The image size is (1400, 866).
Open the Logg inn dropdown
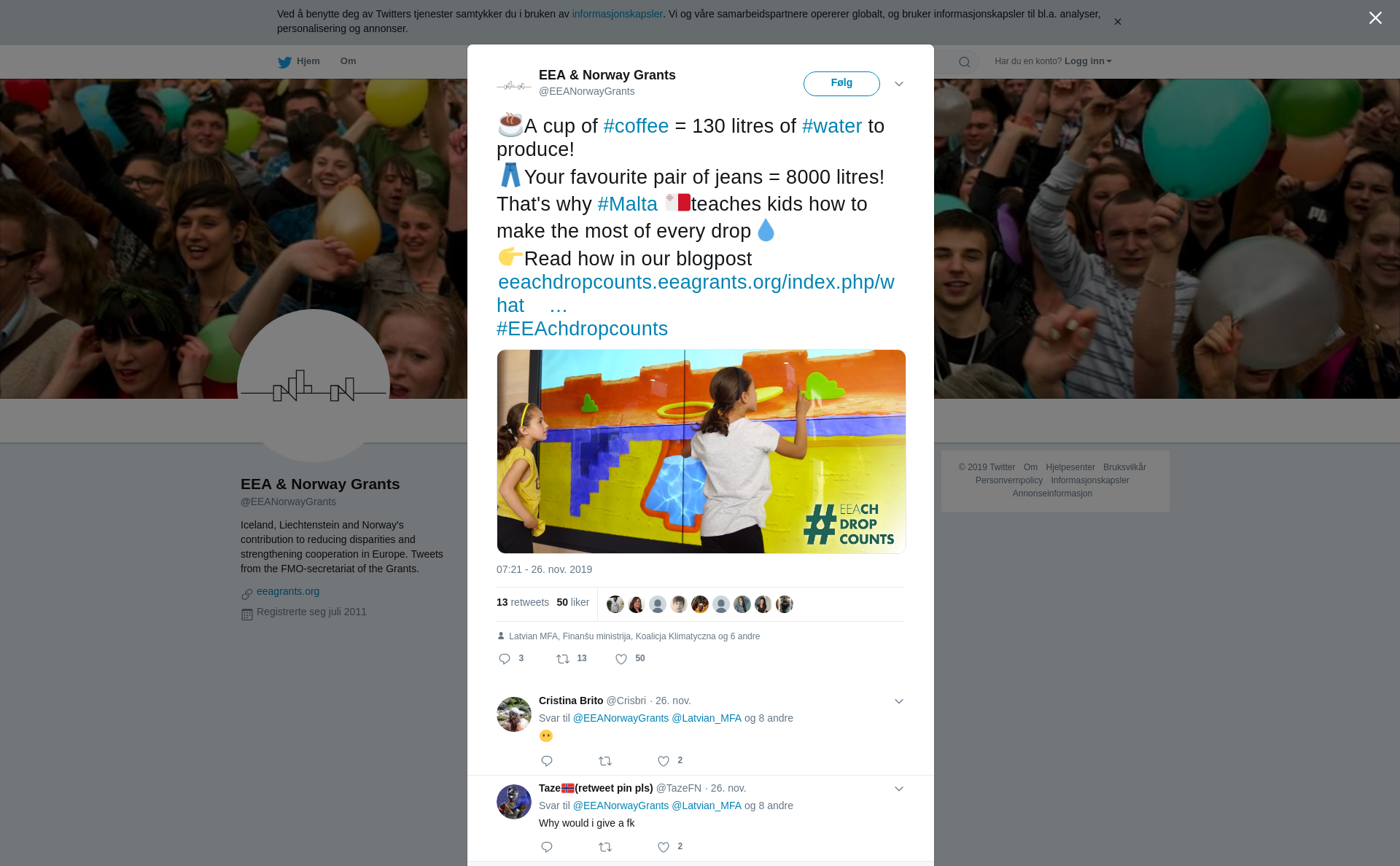1088,61
